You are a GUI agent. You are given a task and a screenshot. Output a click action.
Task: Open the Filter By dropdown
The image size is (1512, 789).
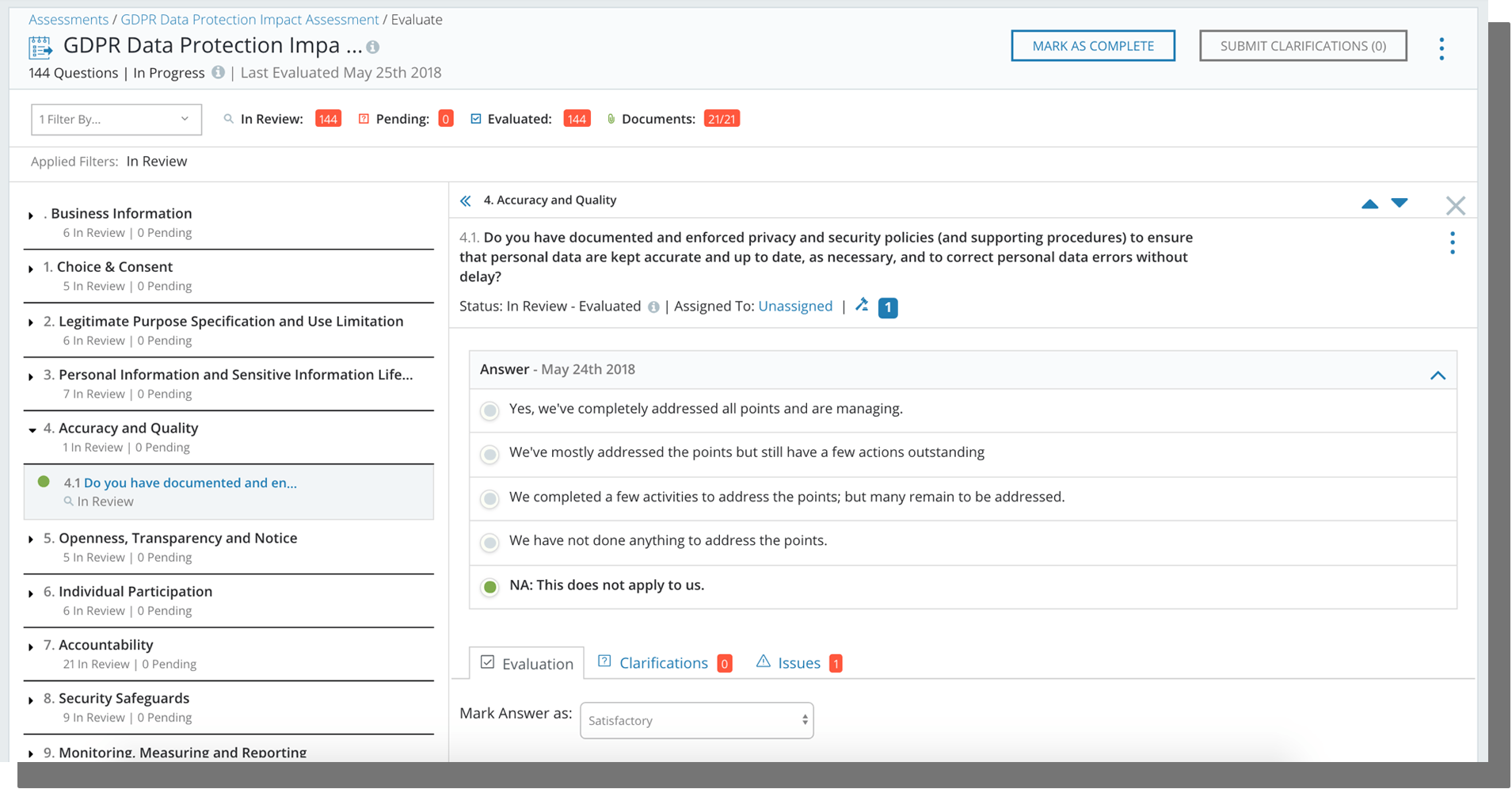coord(116,120)
